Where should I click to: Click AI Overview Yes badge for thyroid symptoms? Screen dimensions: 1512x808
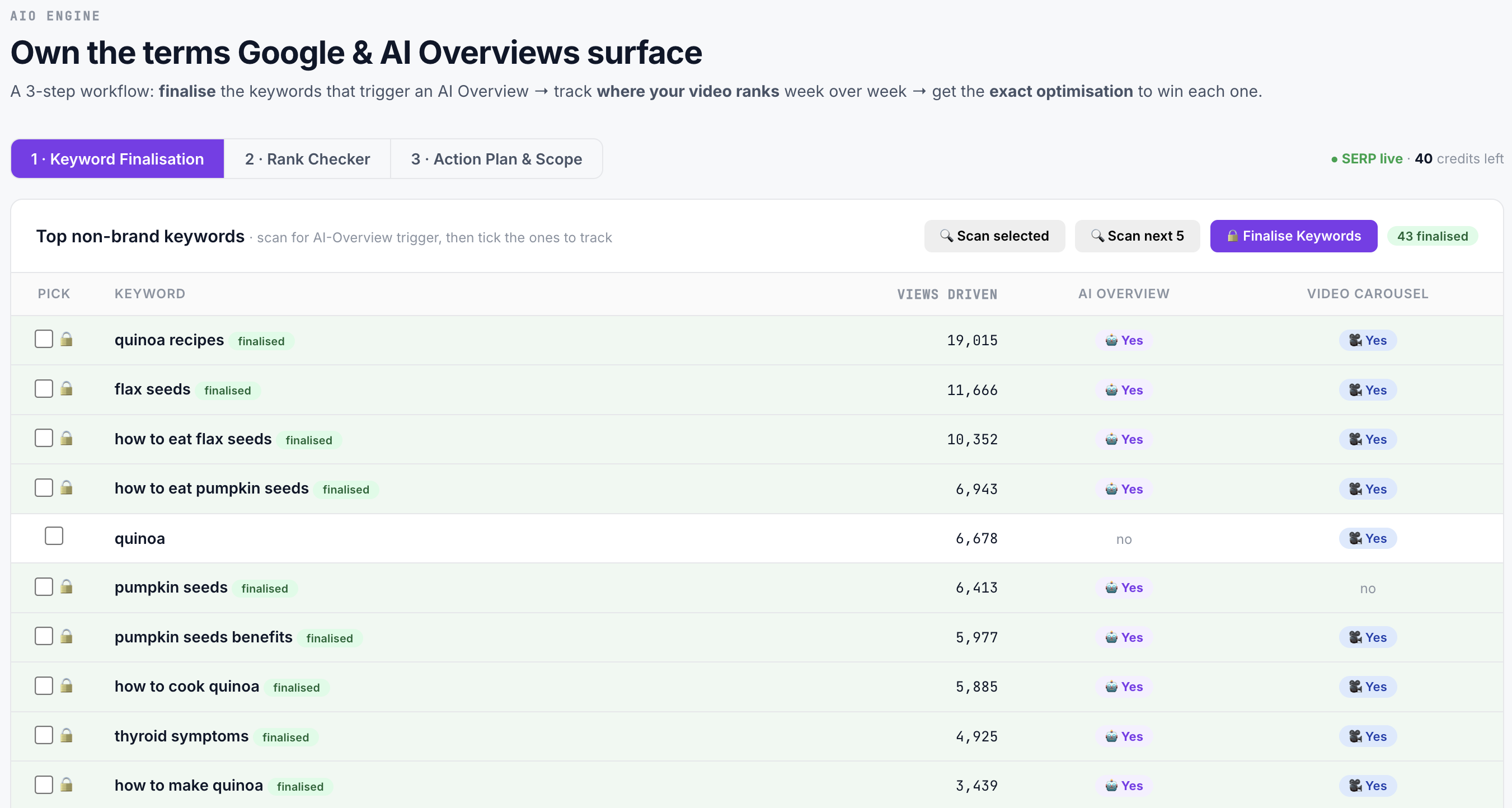[x=1124, y=736]
